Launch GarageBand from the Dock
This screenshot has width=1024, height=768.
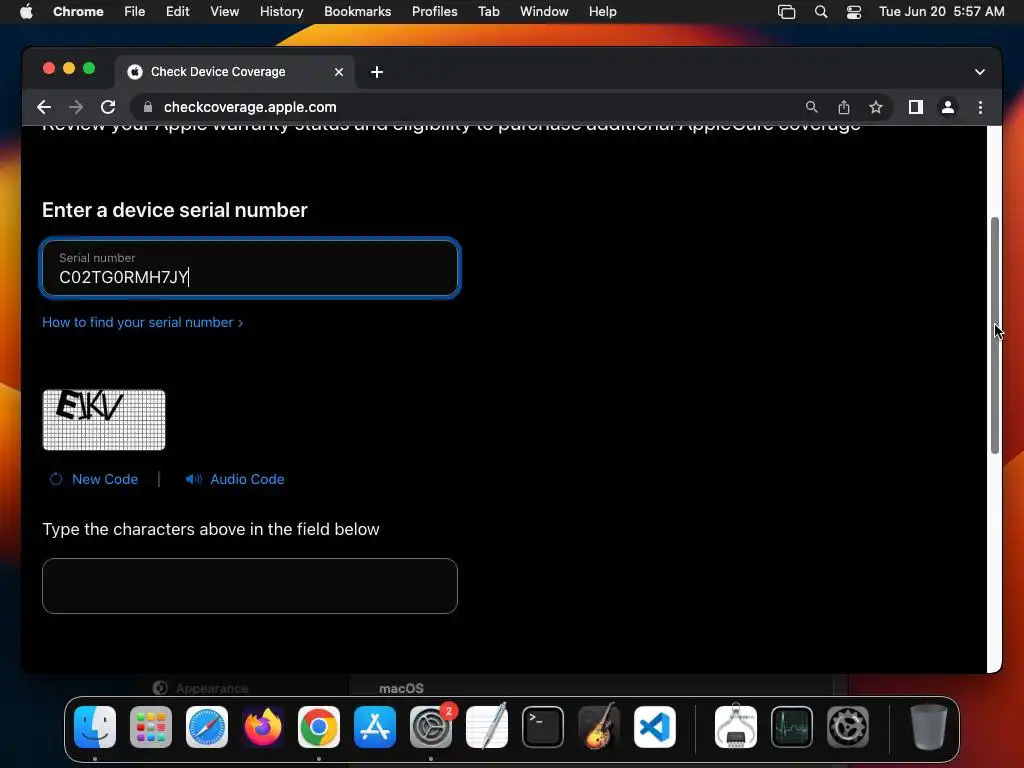click(x=599, y=727)
